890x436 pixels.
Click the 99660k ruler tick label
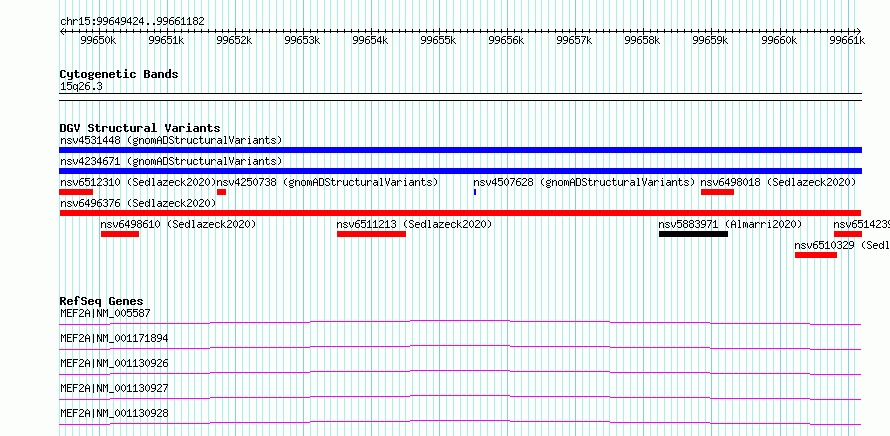[779, 40]
